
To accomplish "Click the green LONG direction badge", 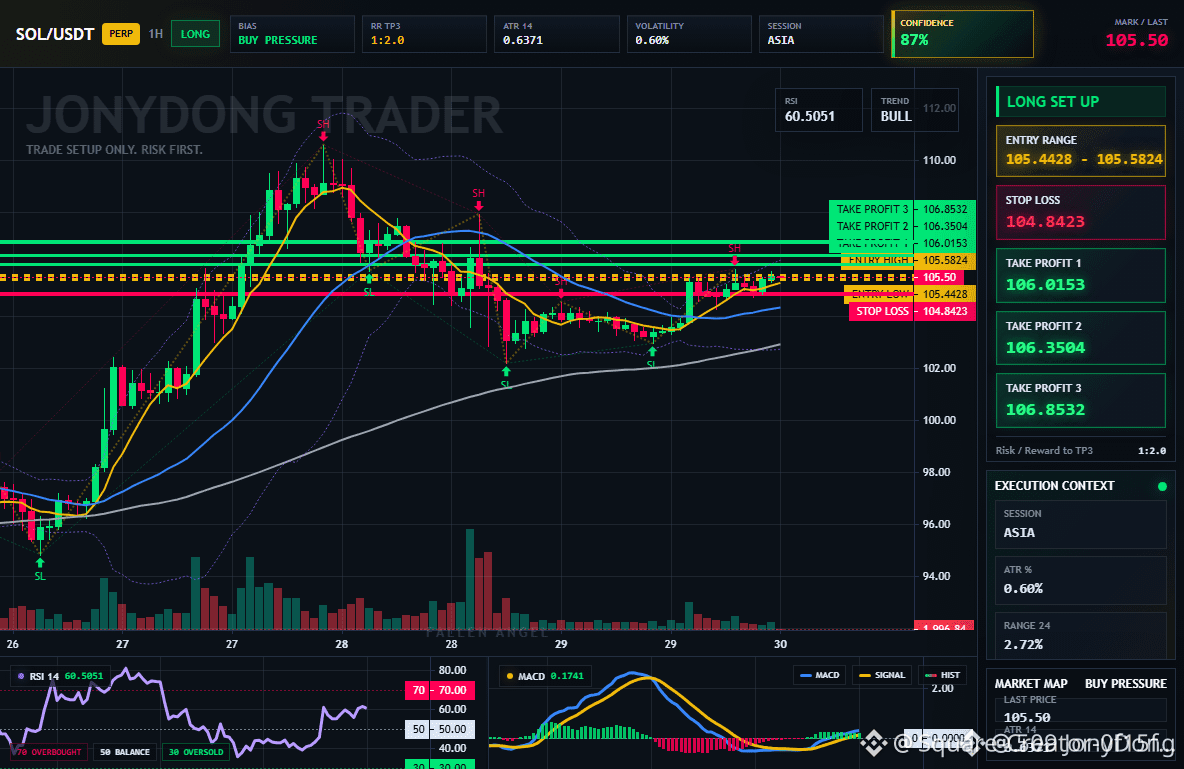I will coord(195,34).
